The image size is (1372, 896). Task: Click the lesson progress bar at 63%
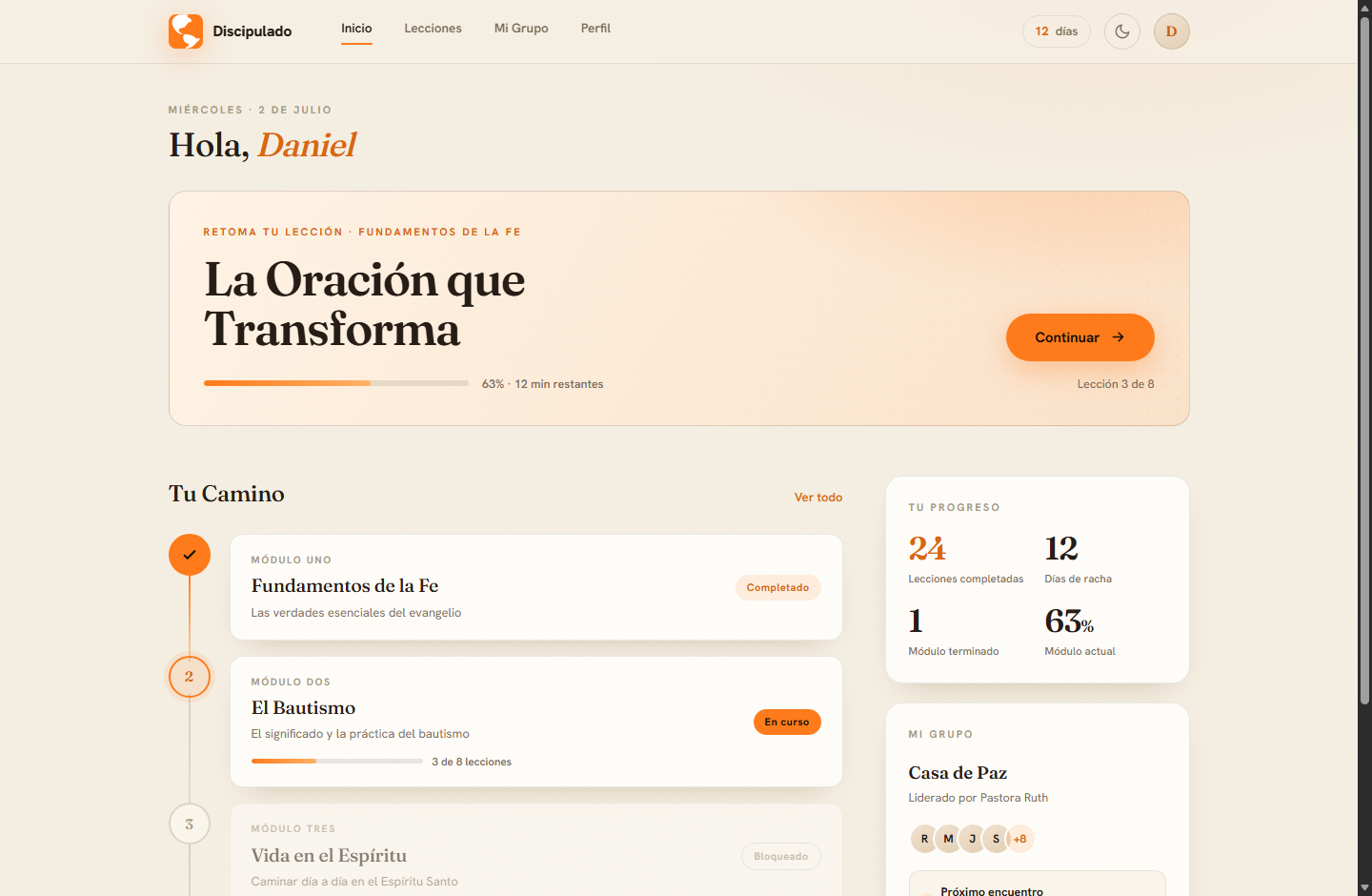pos(336,383)
